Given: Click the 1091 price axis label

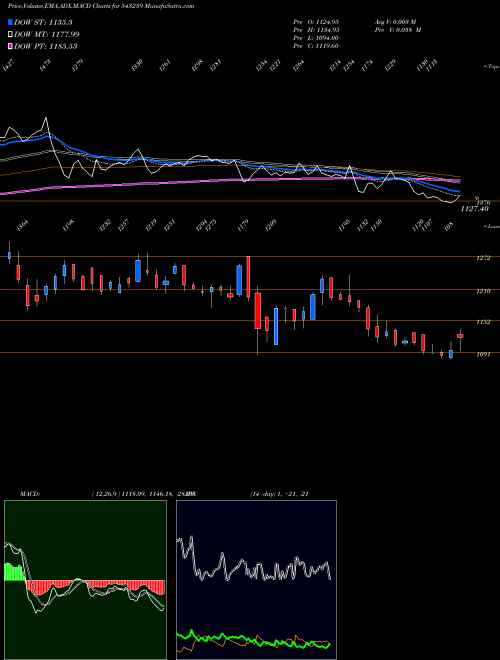Looking at the screenshot, I should pos(484,354).
